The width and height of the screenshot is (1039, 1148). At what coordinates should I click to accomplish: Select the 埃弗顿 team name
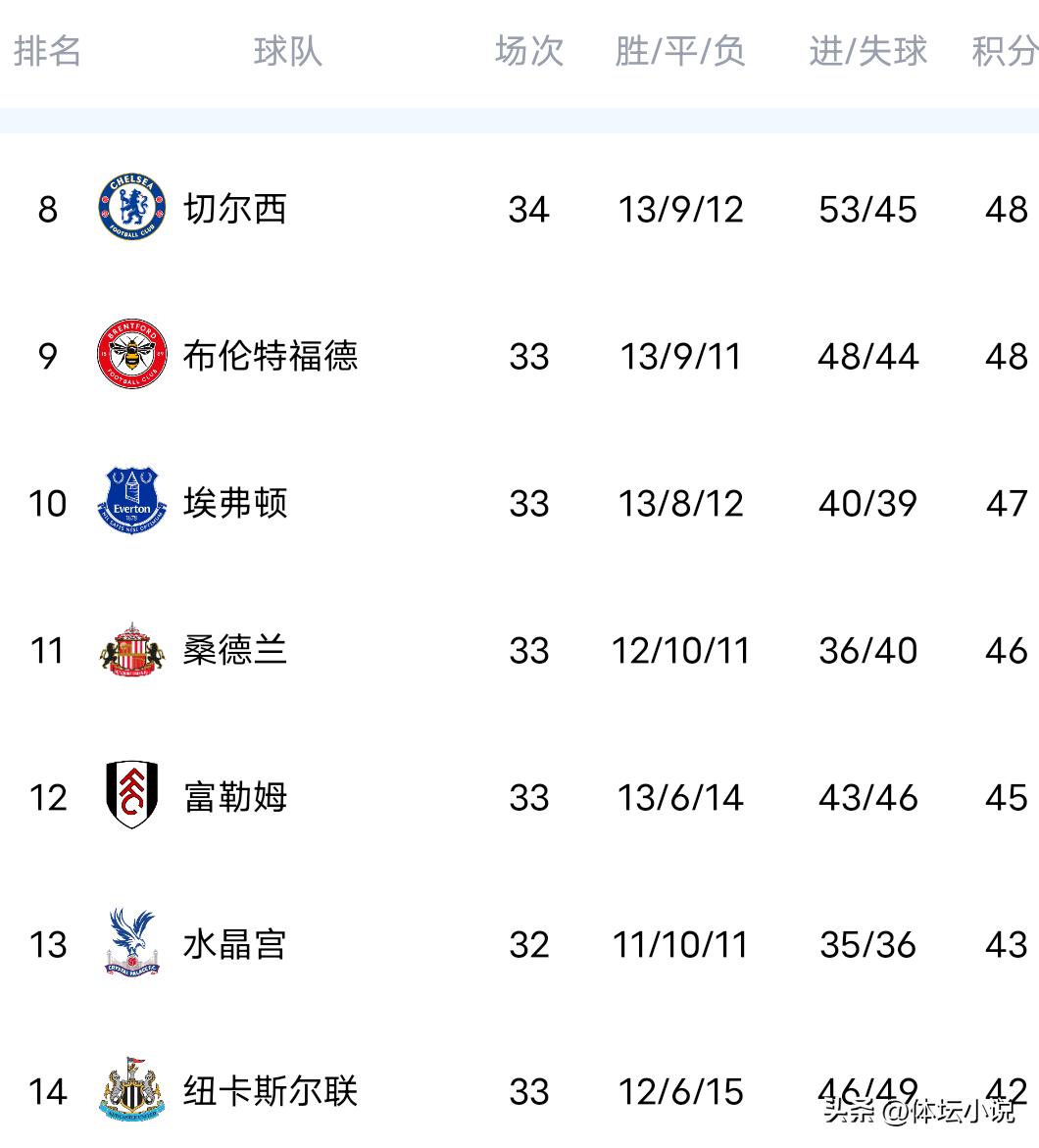coord(235,503)
